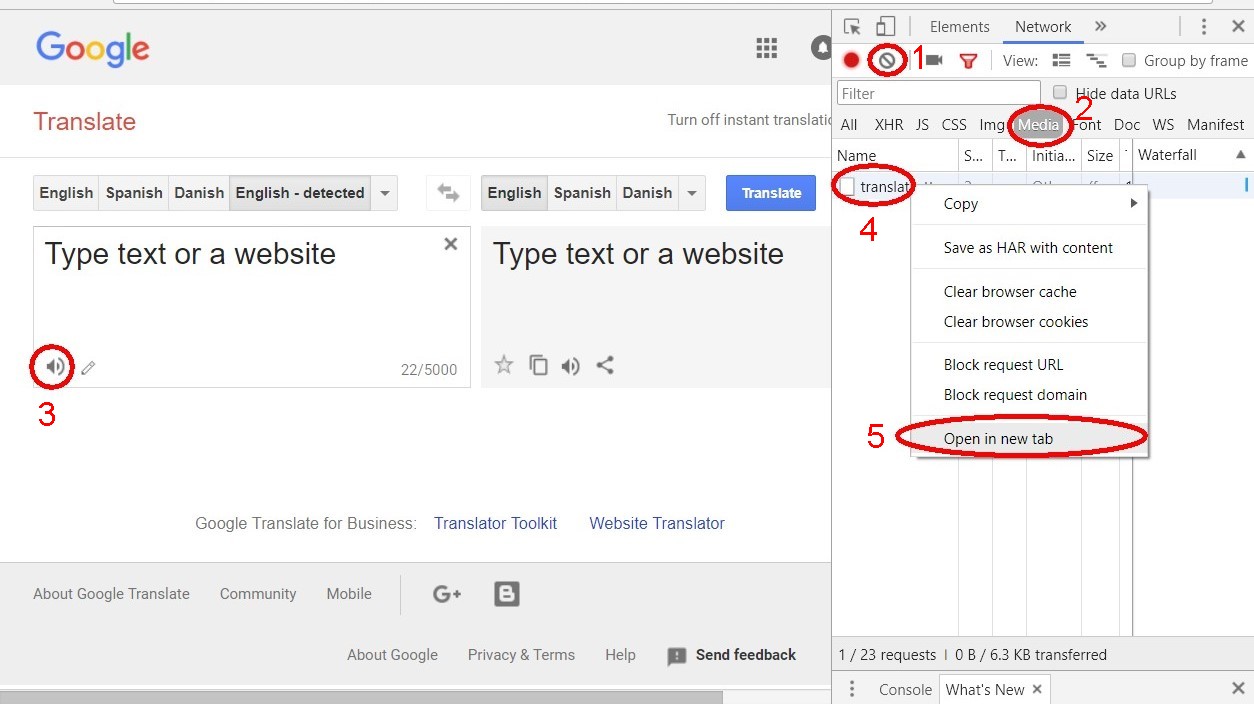Open the Website Translator link
Screen dimensions: 1254x704
click(x=656, y=523)
